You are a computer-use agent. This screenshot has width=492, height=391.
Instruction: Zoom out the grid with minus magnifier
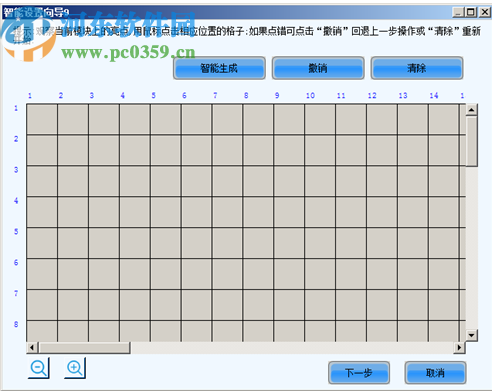click(39, 368)
